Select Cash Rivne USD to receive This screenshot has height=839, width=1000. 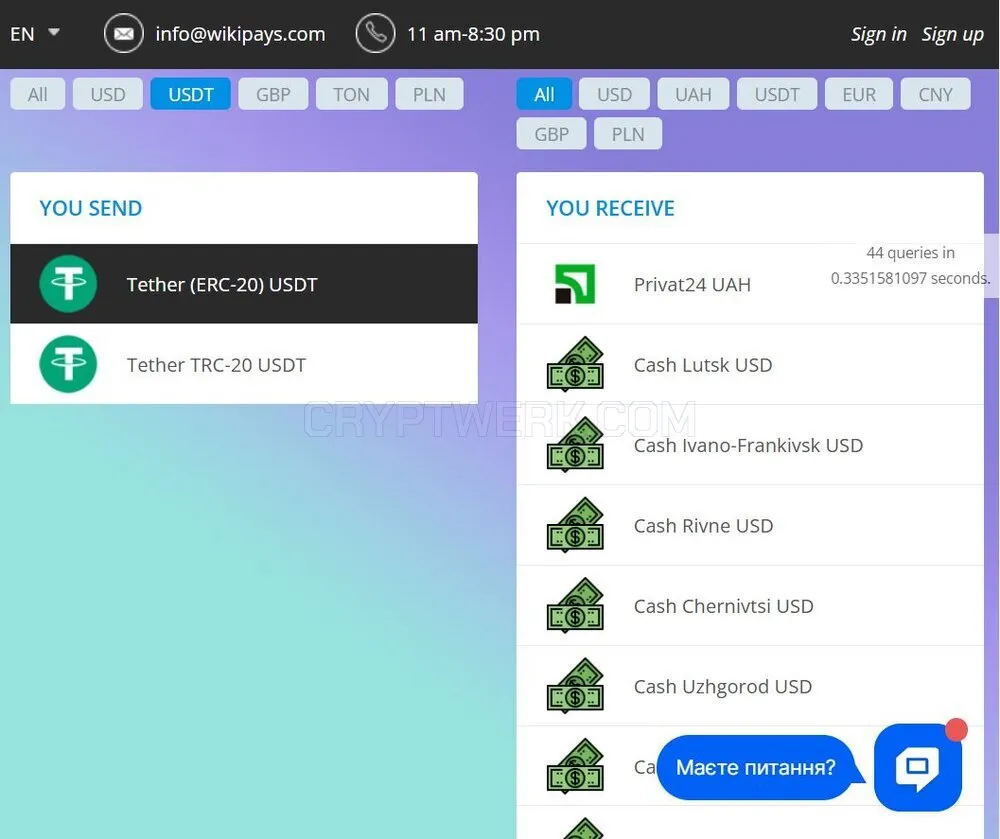click(x=750, y=525)
